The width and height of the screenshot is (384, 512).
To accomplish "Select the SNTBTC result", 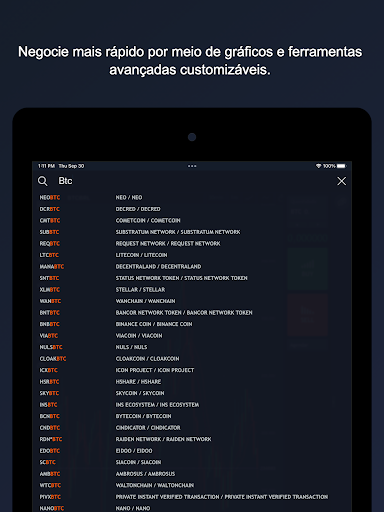I will (x=49, y=278).
